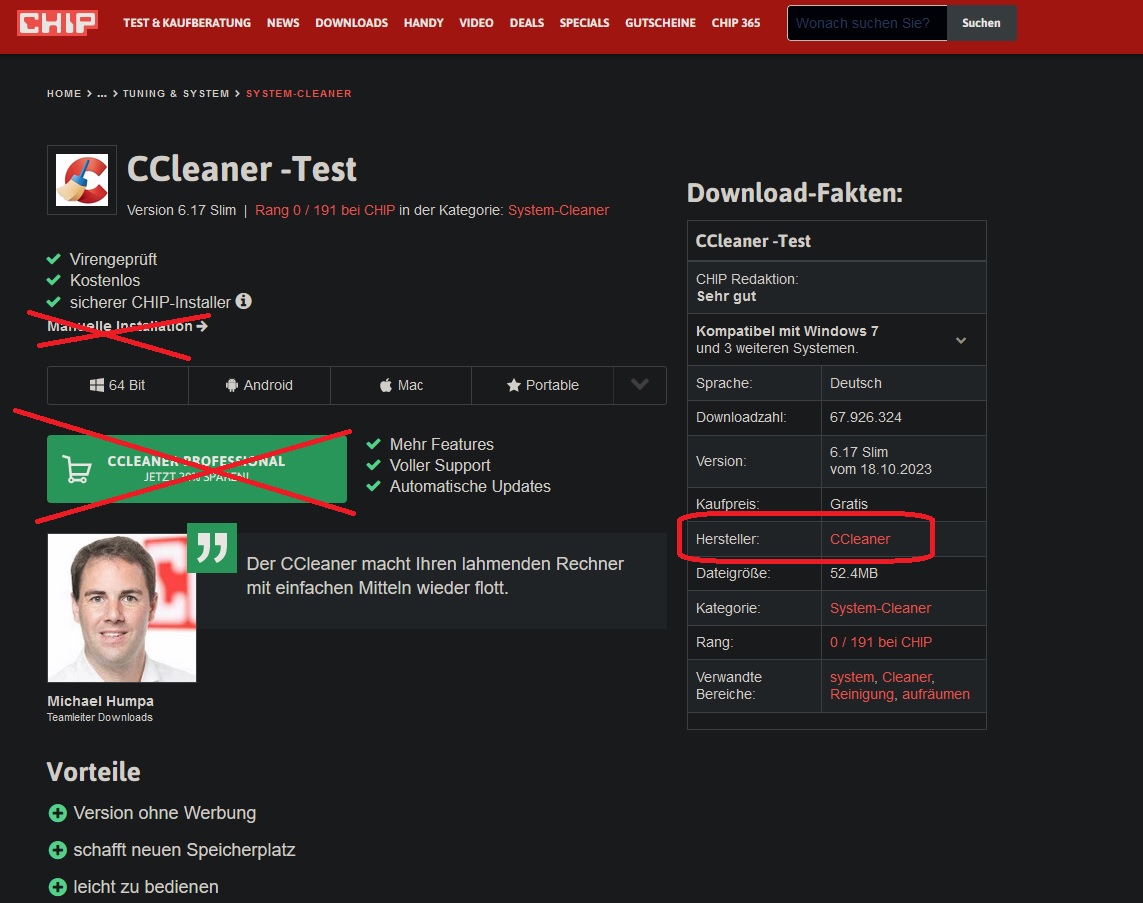Click the green quote mark icon
Screen dimensions: 1143x903
(212, 547)
